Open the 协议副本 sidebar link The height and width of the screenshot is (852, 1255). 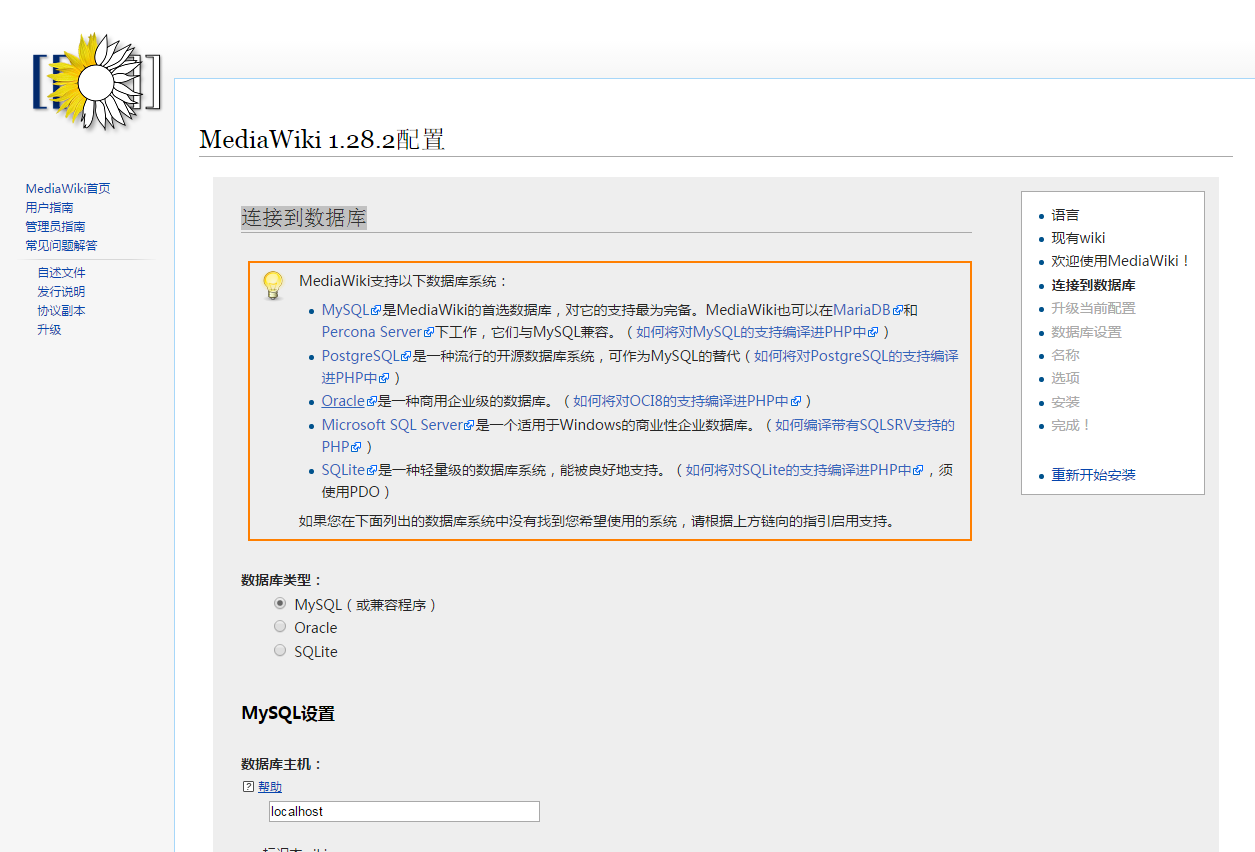[x=61, y=310]
